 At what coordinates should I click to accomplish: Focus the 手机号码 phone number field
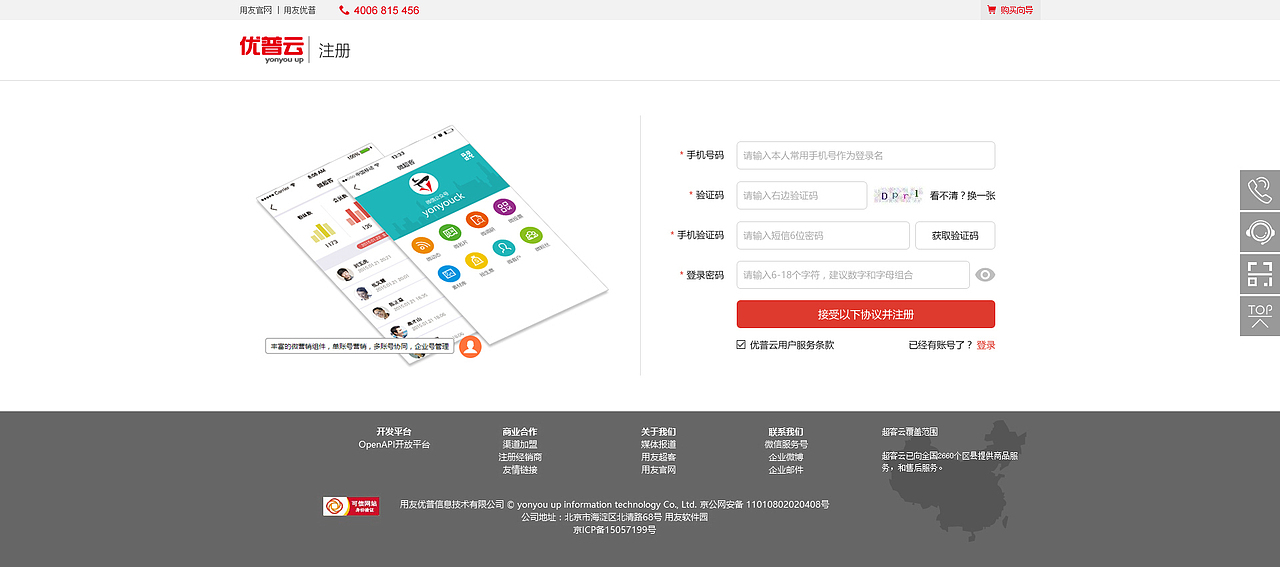click(x=866, y=155)
